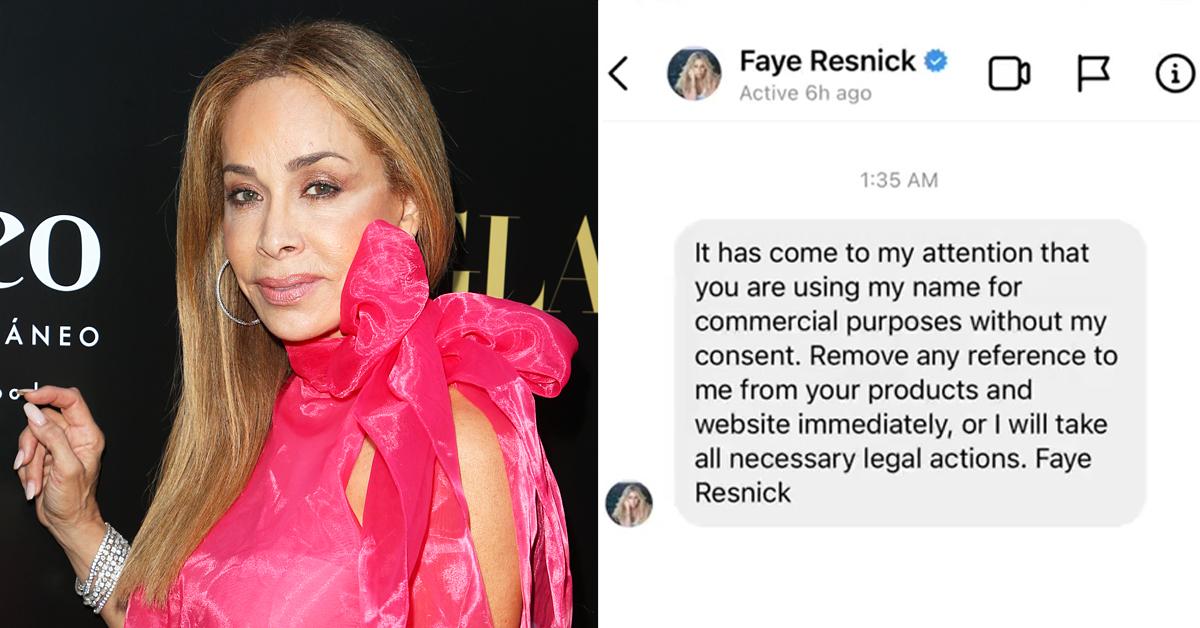Open the Faye Resnick name in chat header
Viewport: 1200px width, 628px height.
tap(827, 62)
